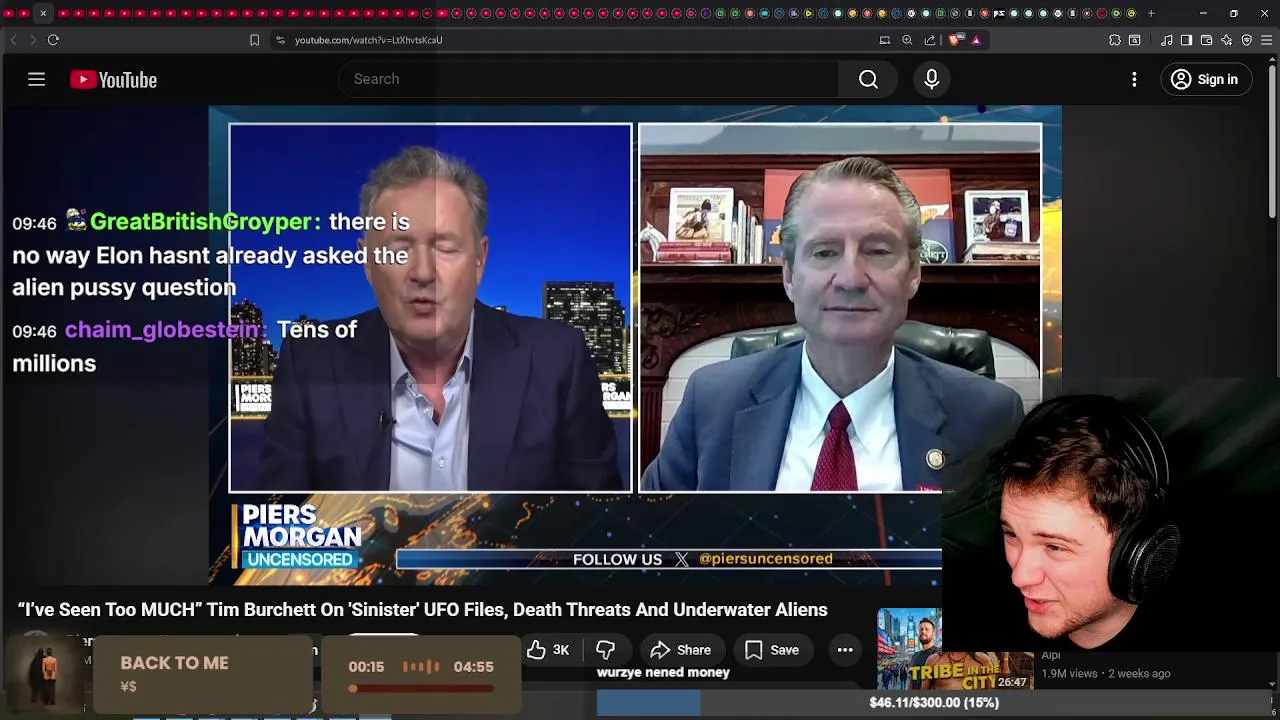Click the 3K like count
This screenshot has width=1280, height=720.
pyautogui.click(x=561, y=650)
